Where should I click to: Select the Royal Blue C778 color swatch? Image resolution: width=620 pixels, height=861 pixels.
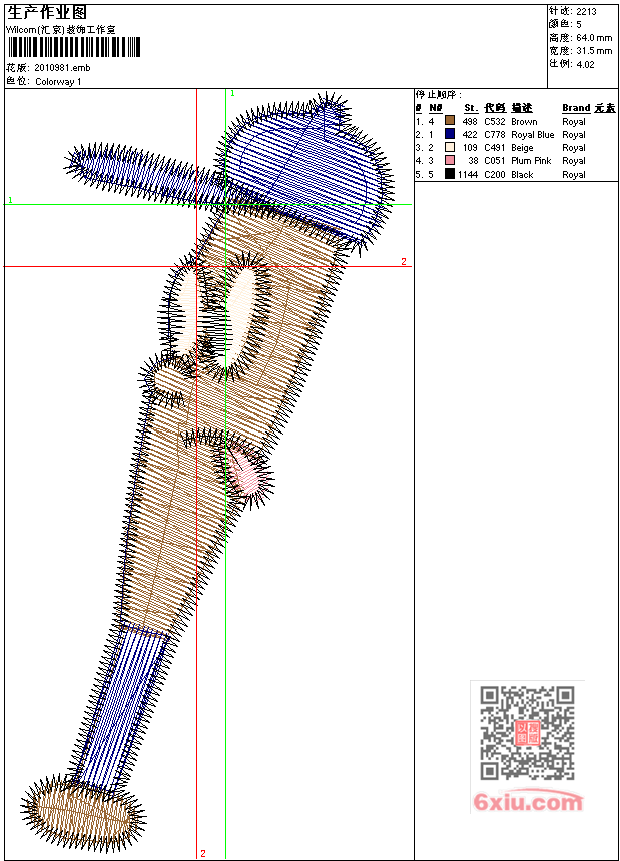[x=450, y=133]
